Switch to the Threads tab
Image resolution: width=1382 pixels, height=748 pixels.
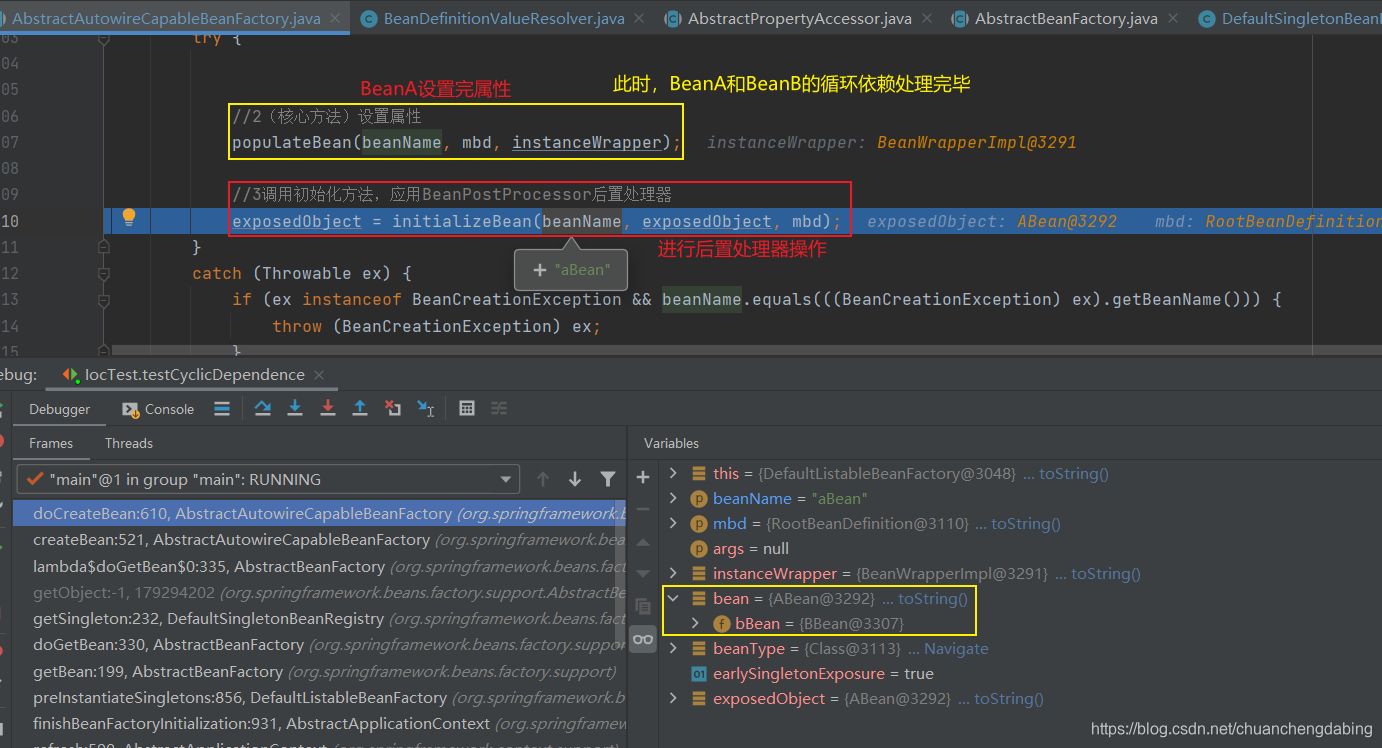point(129,443)
